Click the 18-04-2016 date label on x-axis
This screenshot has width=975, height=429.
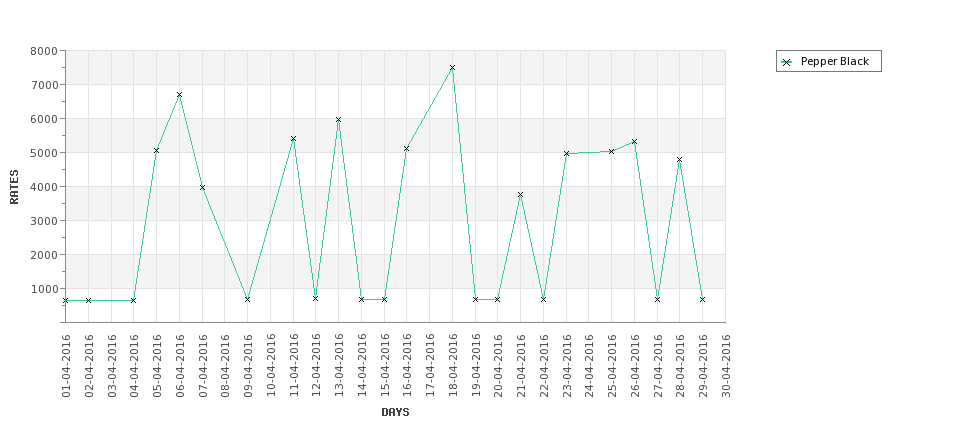(453, 366)
